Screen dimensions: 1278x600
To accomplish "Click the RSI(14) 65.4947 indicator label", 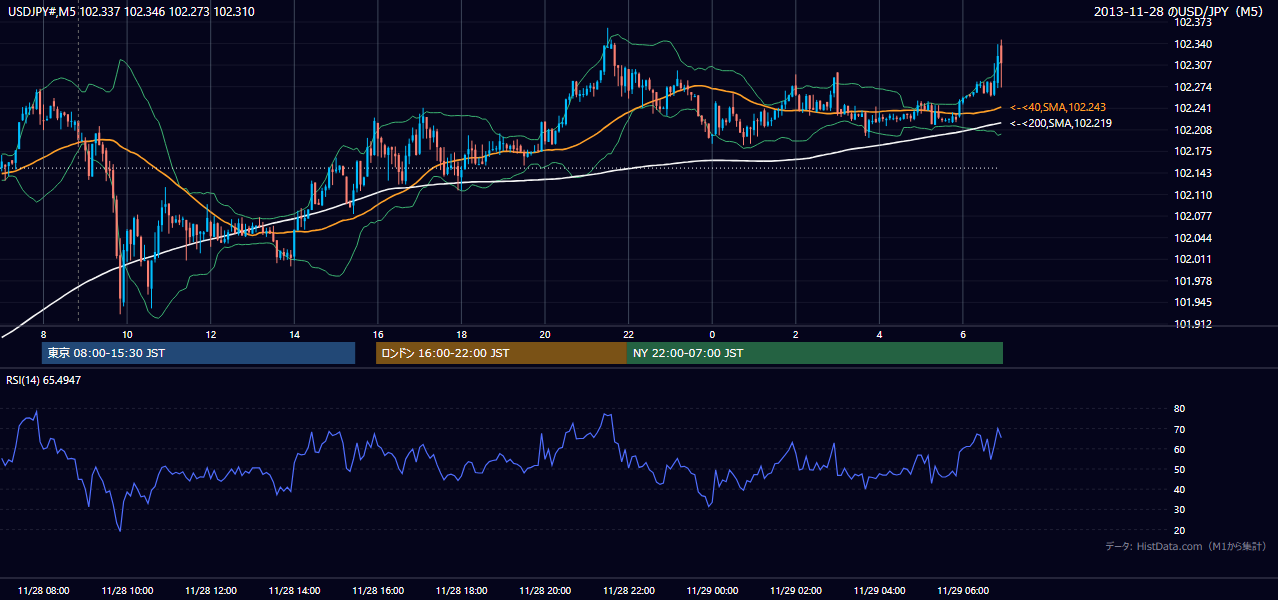I will coord(44,380).
